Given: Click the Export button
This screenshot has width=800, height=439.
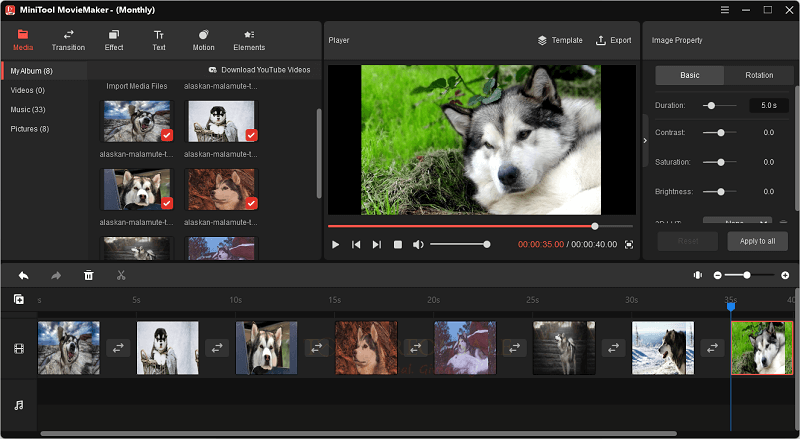Looking at the screenshot, I should 613,40.
